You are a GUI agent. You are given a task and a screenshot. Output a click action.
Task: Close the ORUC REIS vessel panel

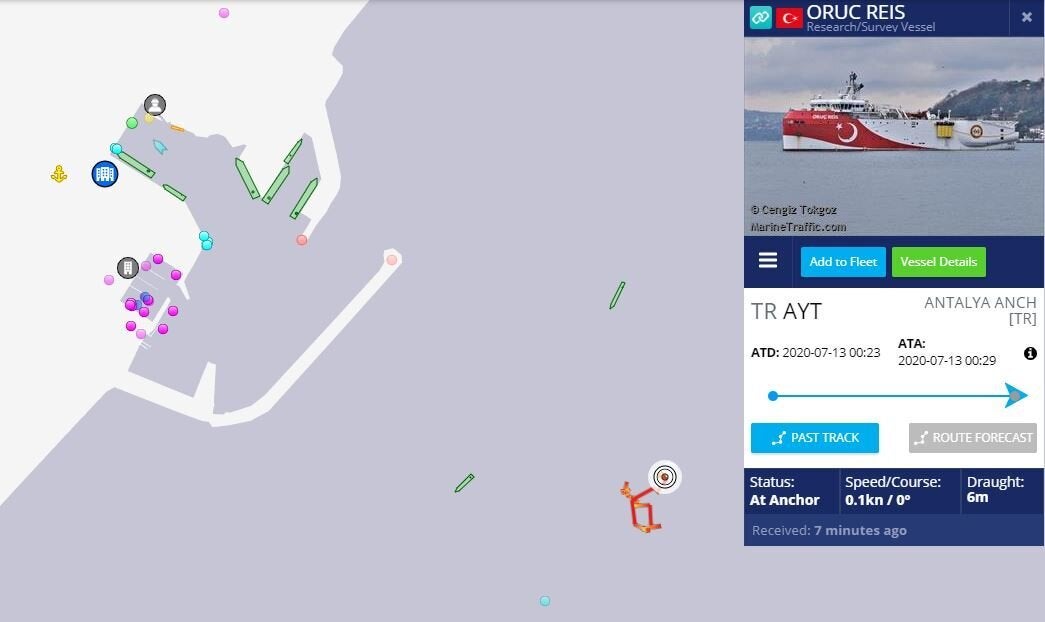point(1026,17)
